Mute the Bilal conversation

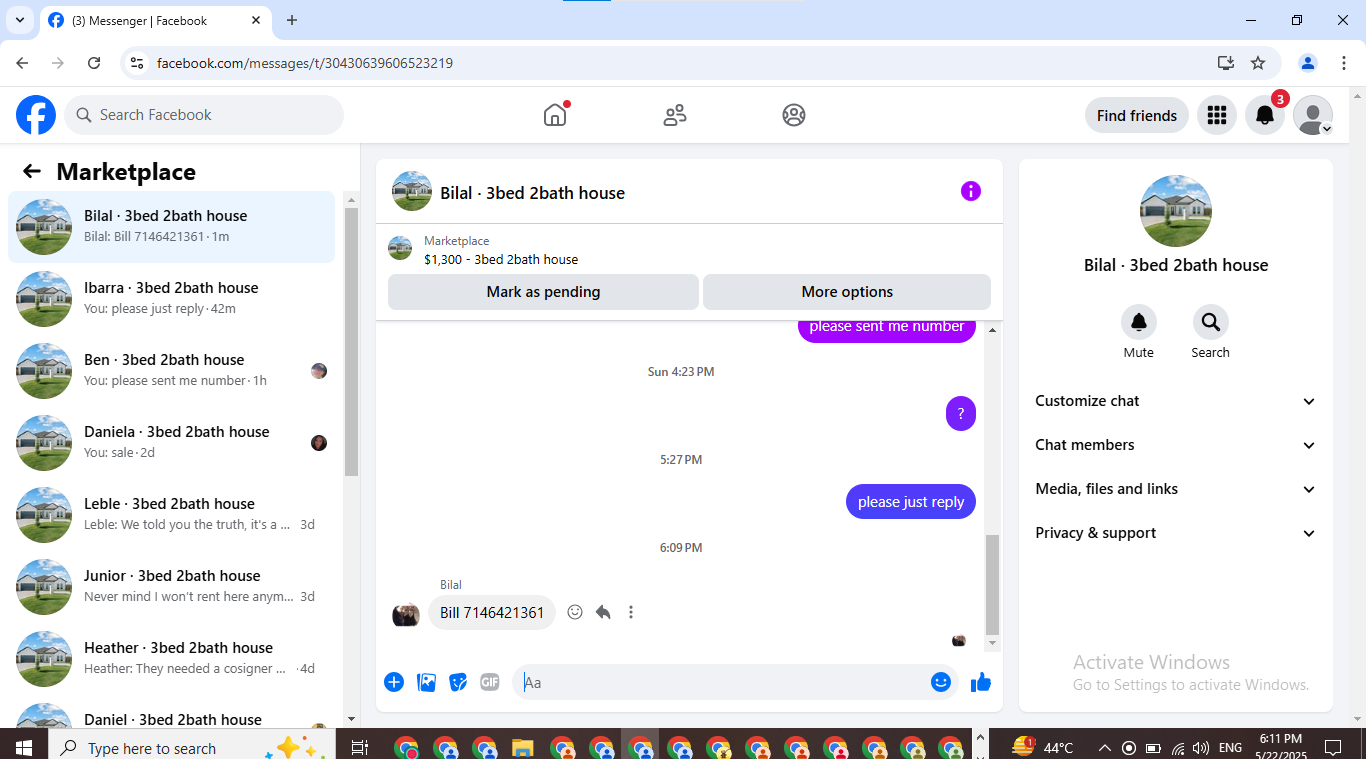coord(1138,322)
